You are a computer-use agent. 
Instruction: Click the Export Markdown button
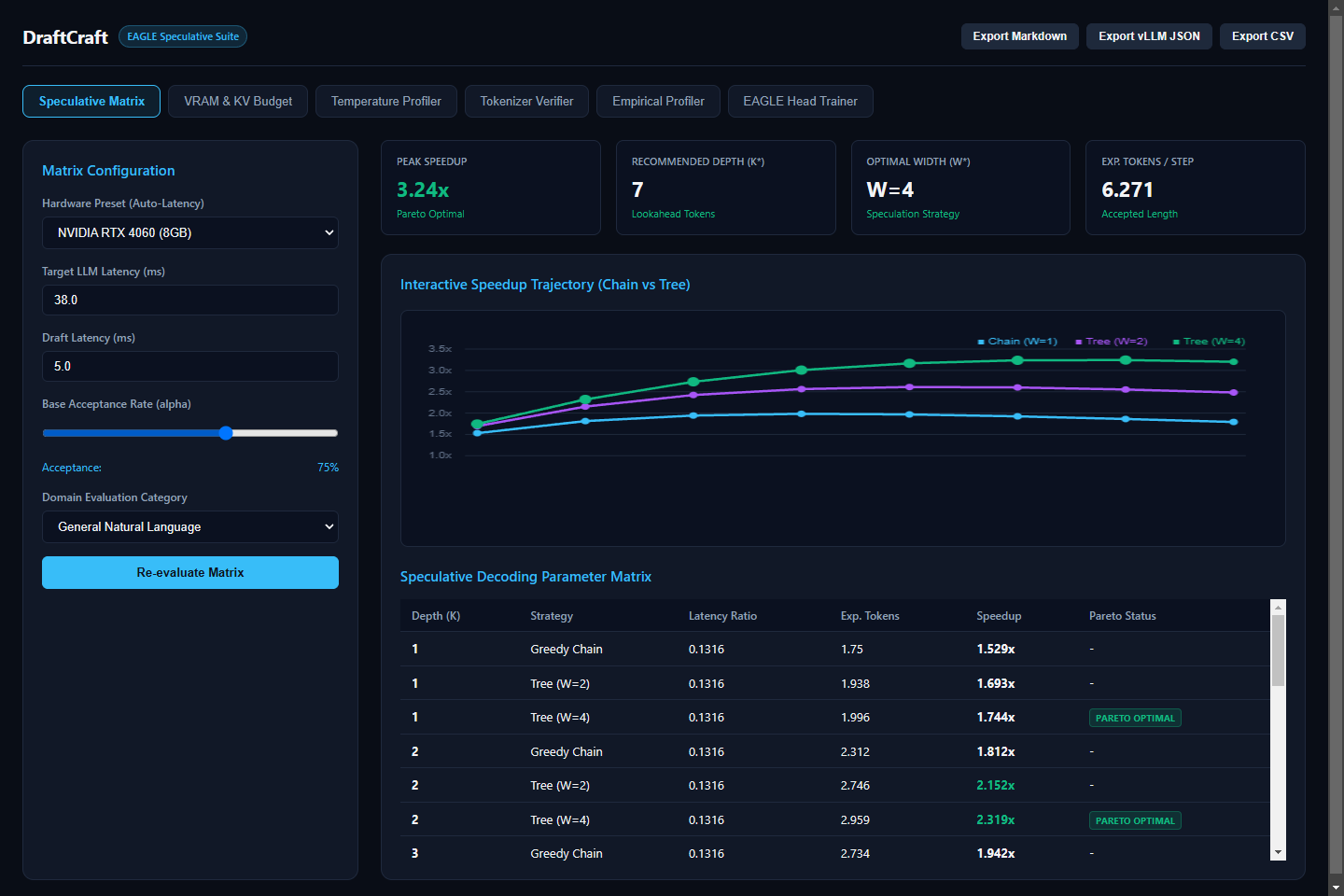1020,36
